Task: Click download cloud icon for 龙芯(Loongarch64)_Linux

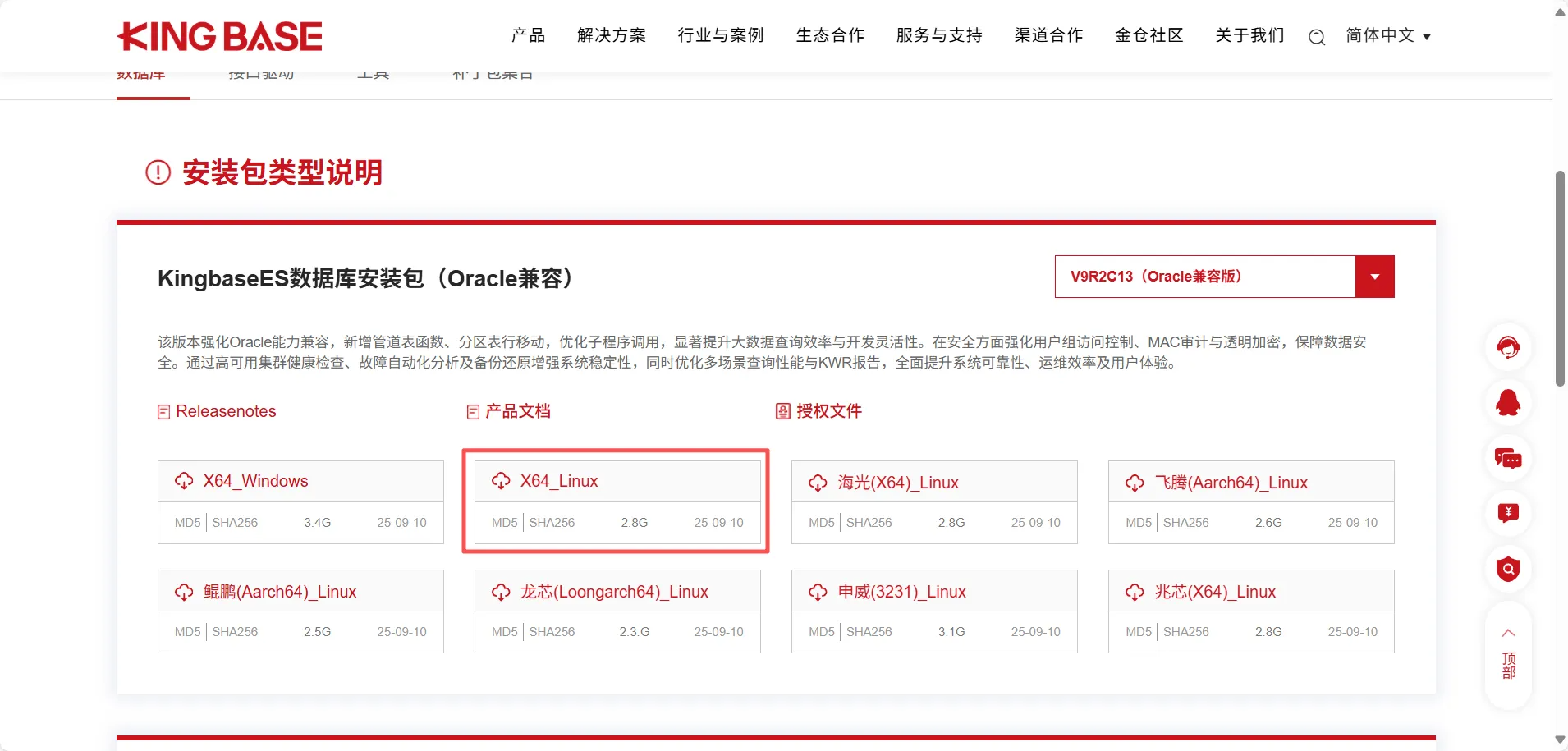Action: (x=501, y=592)
